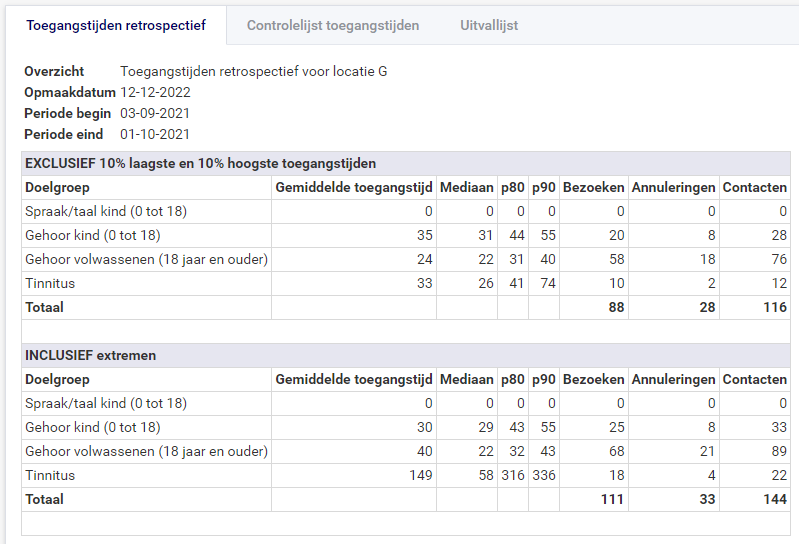Select the Periode begin date 03-09-2021

coord(155,113)
